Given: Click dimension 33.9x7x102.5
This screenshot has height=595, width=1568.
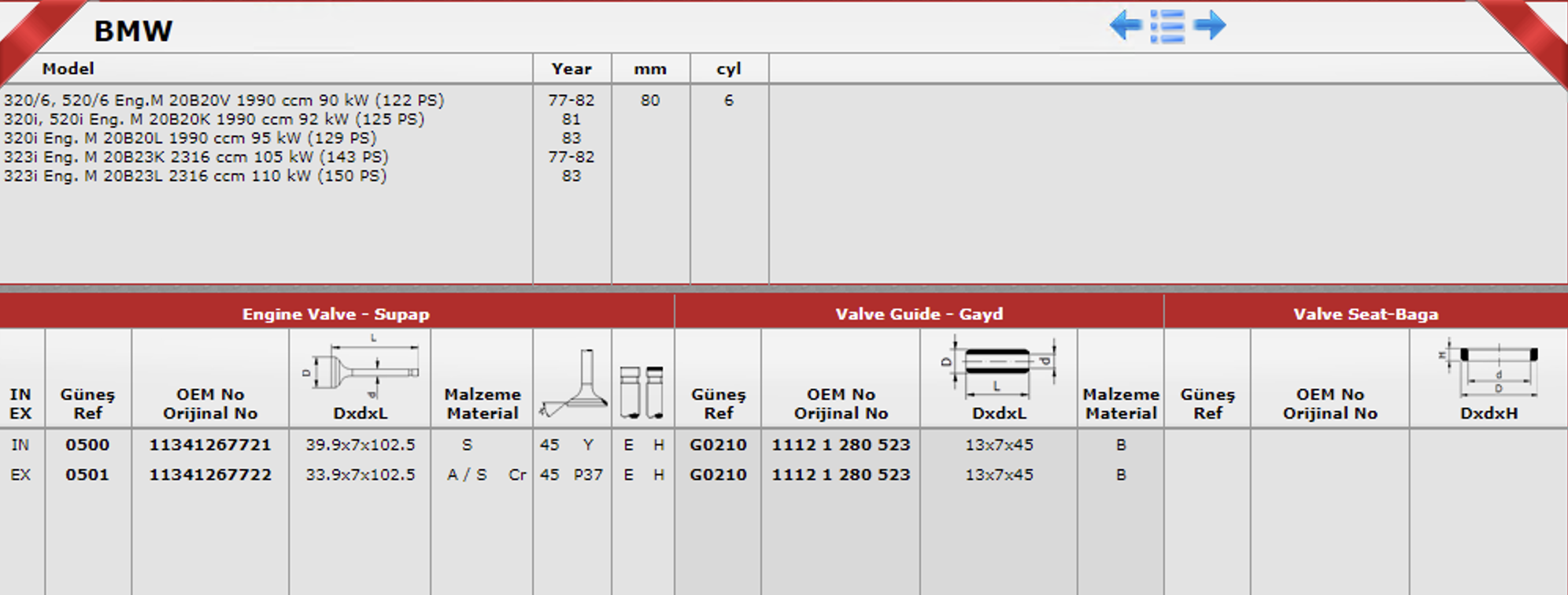Looking at the screenshot, I should point(361,475).
